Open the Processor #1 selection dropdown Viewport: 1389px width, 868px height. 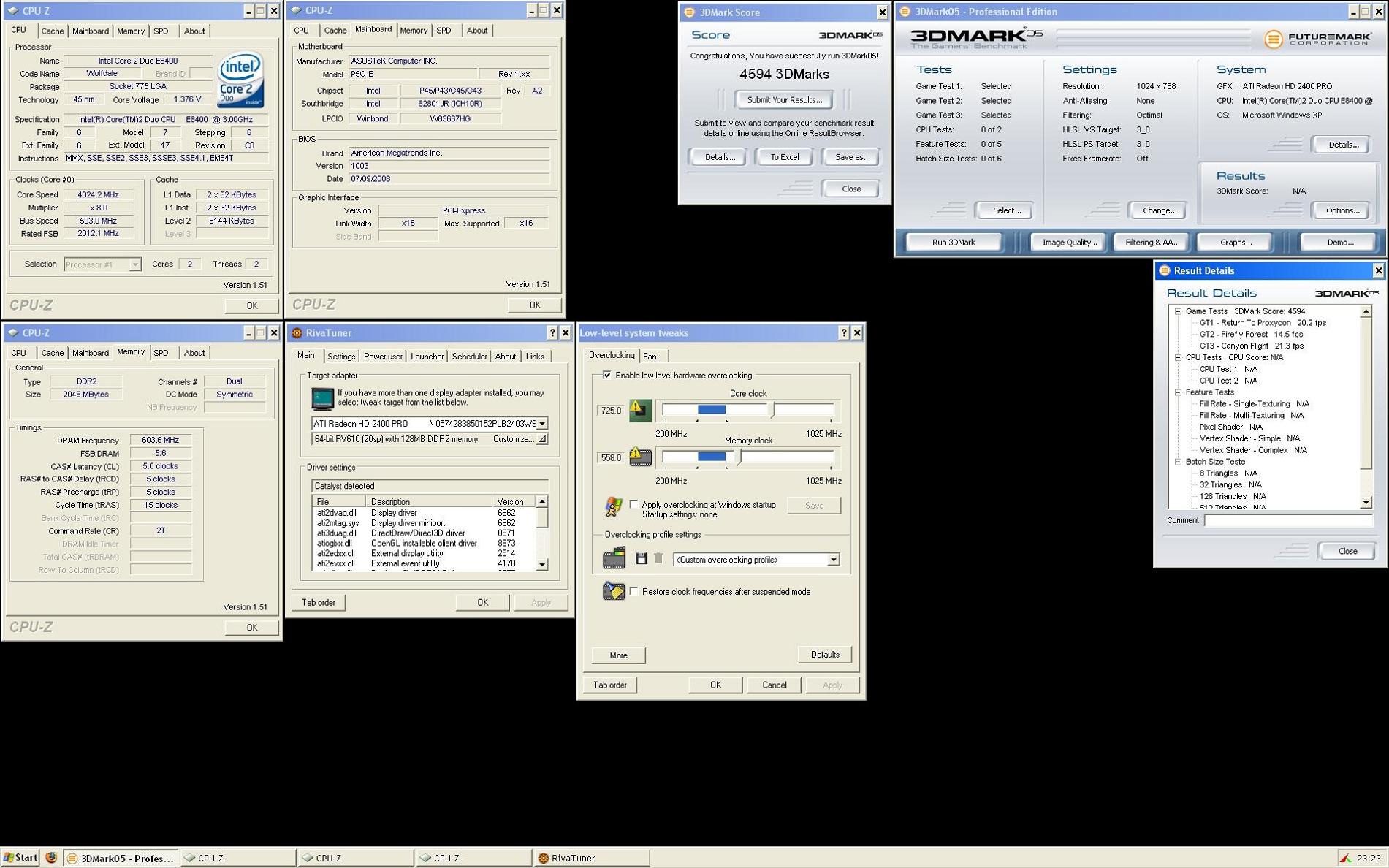135,264
